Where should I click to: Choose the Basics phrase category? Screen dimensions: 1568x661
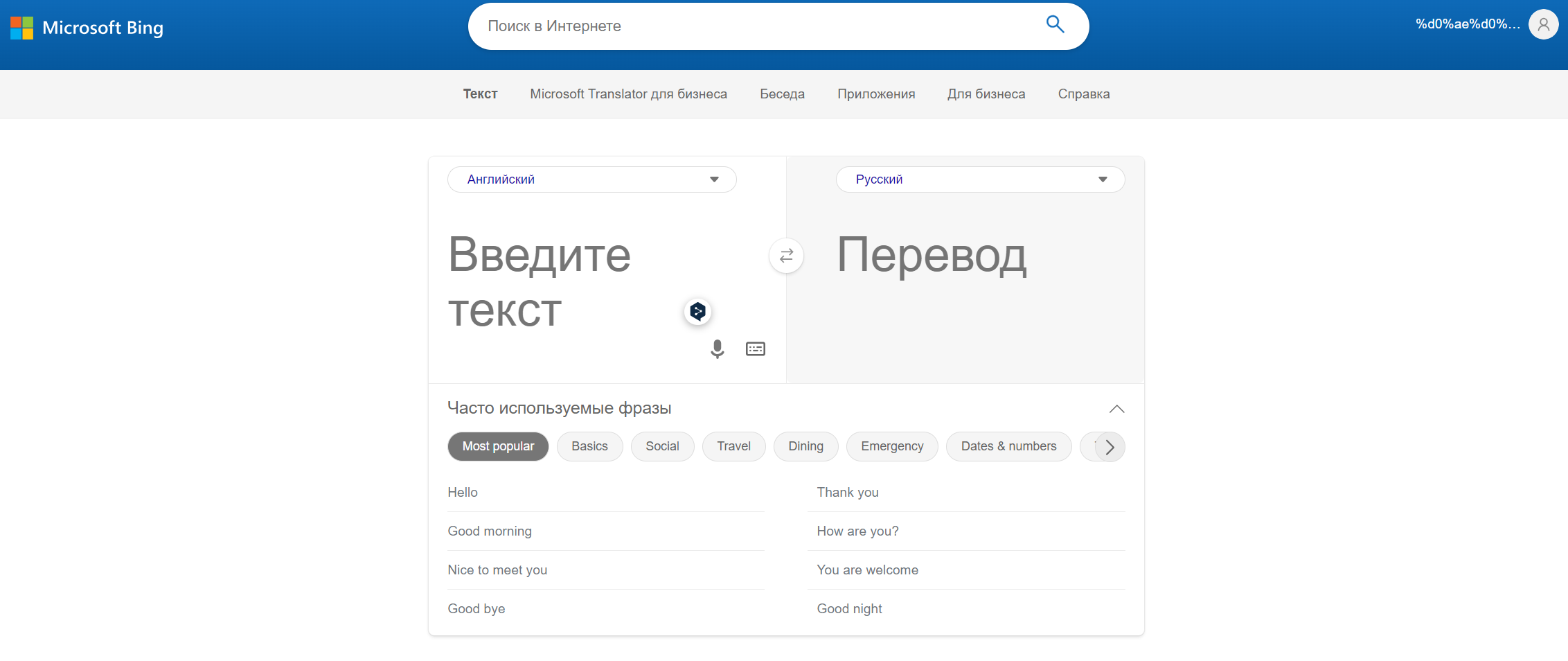coord(590,447)
